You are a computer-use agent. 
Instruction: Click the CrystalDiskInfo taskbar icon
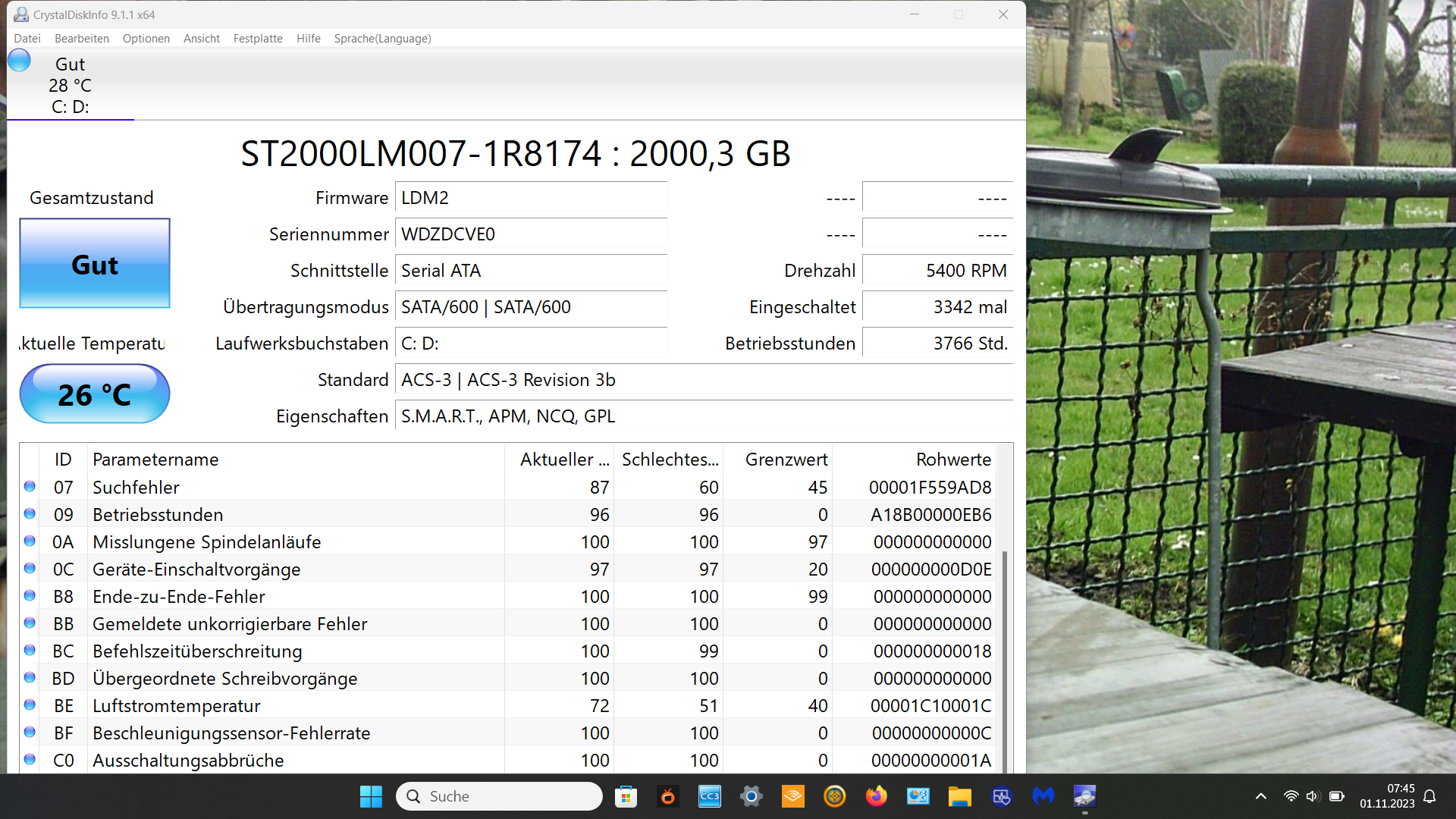point(1084,796)
